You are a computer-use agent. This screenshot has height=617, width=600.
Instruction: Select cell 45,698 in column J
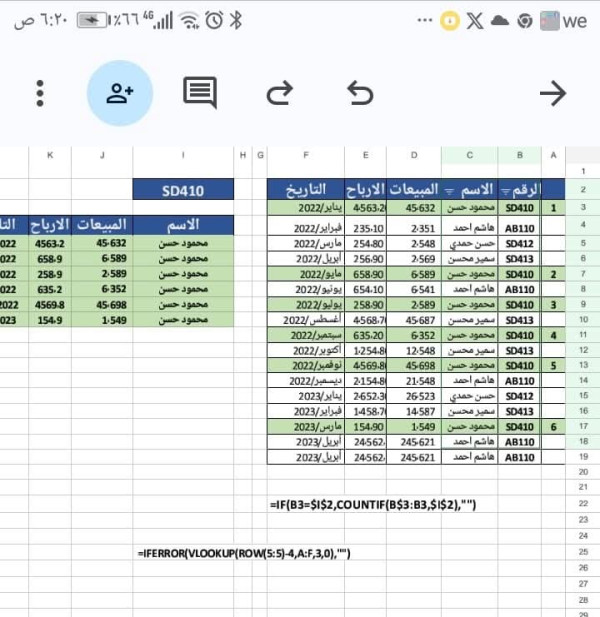click(102, 305)
